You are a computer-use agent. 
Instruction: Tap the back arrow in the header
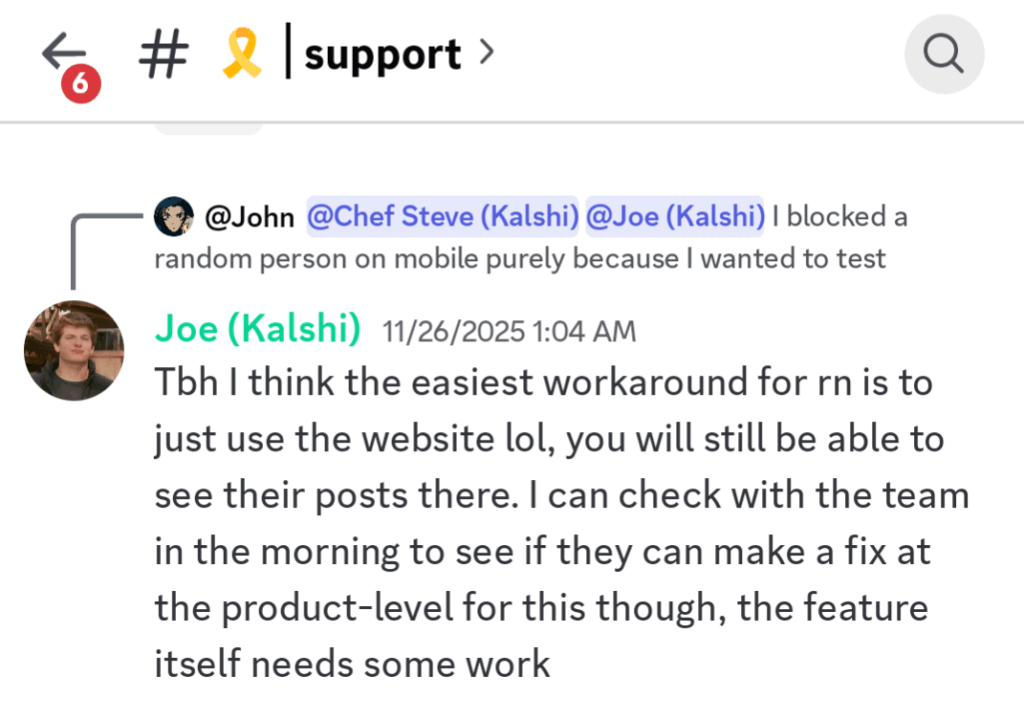pyautogui.click(x=62, y=52)
